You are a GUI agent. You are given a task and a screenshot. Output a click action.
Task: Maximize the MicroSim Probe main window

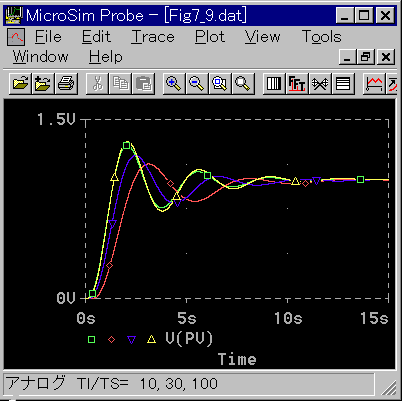pyautogui.click(x=364, y=15)
